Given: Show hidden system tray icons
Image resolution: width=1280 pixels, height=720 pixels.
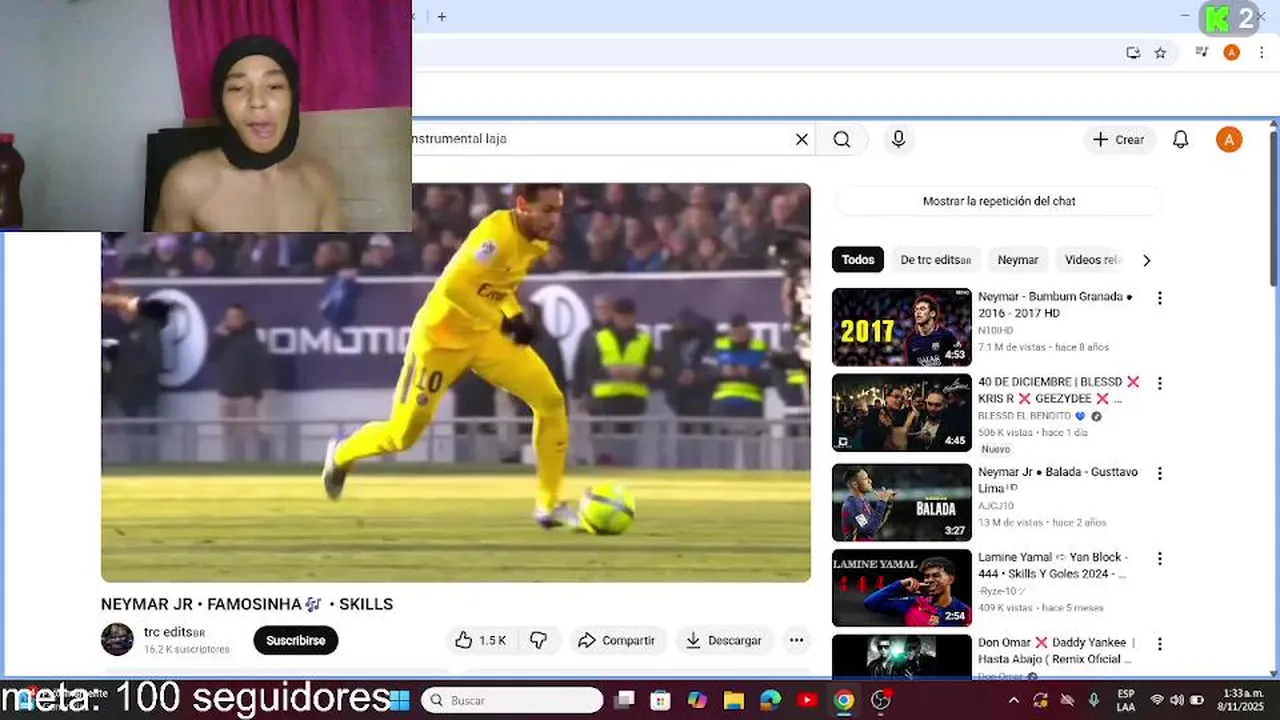Looking at the screenshot, I should point(1014,700).
